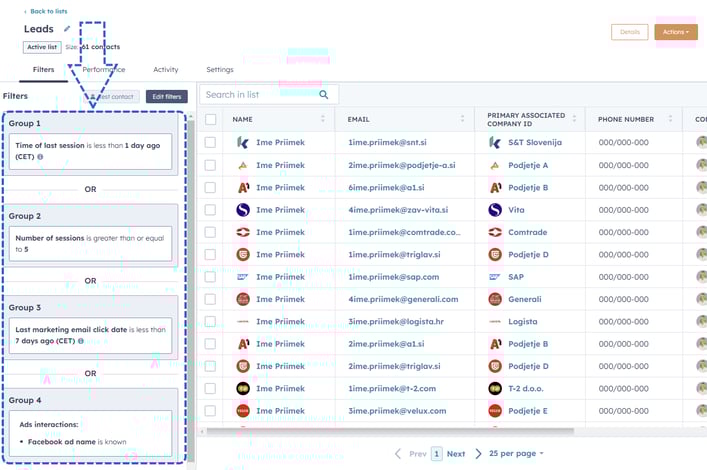
Task: Go back via Back to lists link
Action: (46, 11)
